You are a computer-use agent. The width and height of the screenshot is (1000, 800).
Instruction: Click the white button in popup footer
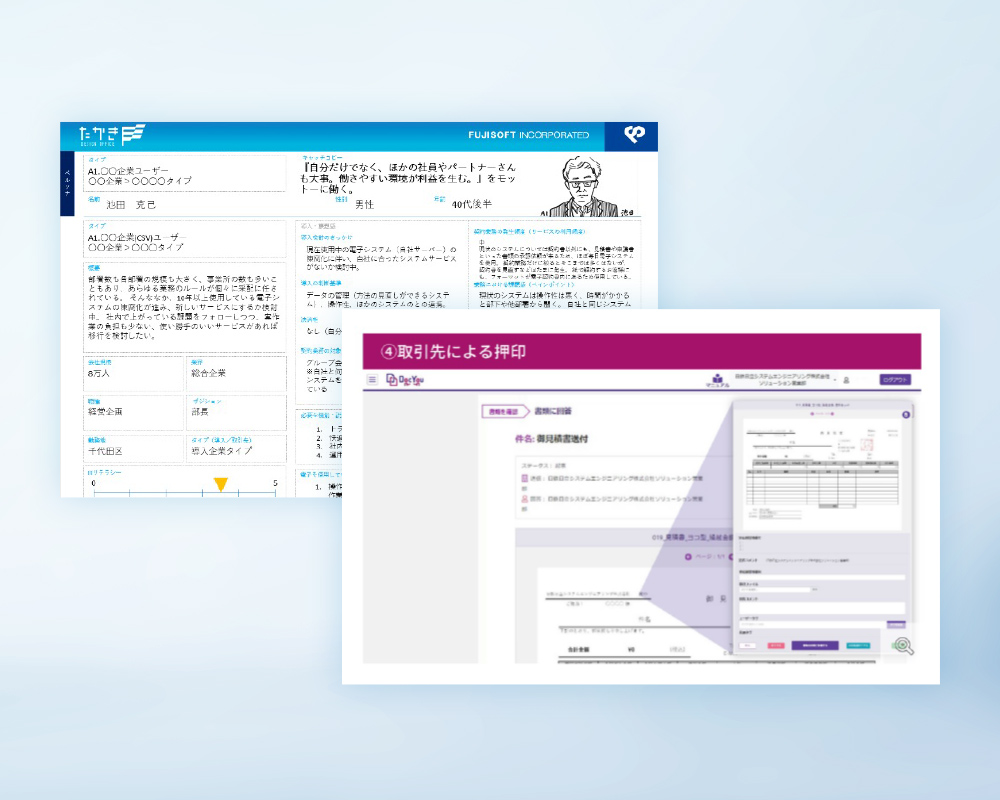[747, 646]
